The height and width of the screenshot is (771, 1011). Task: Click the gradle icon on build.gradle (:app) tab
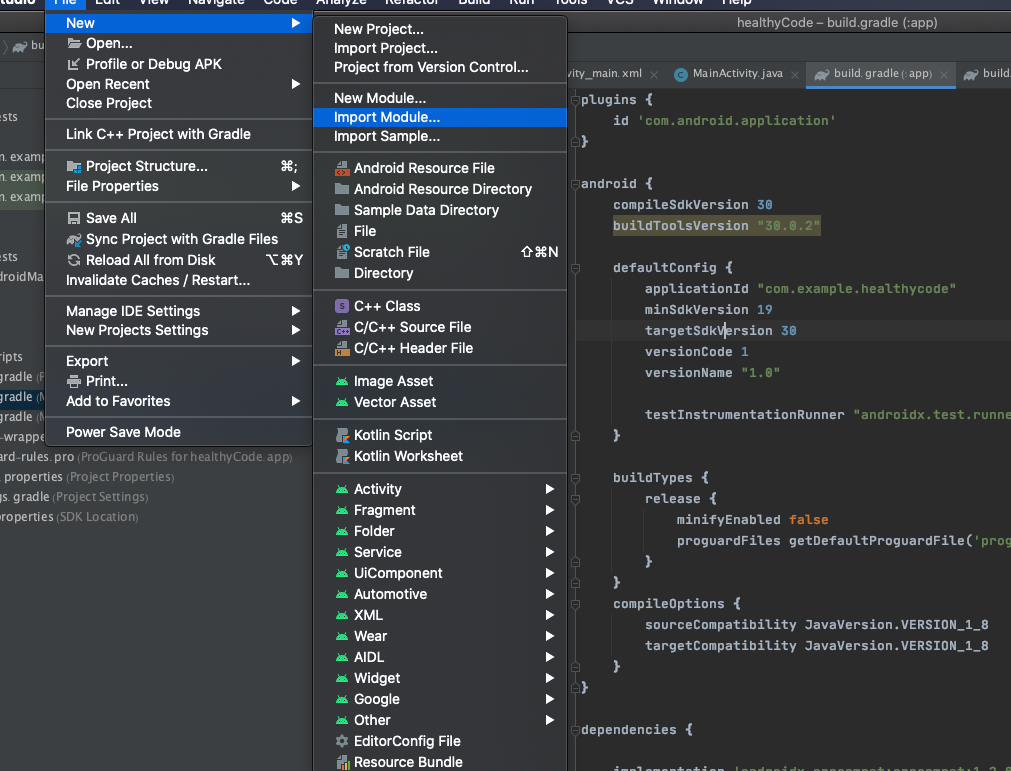click(x=821, y=75)
